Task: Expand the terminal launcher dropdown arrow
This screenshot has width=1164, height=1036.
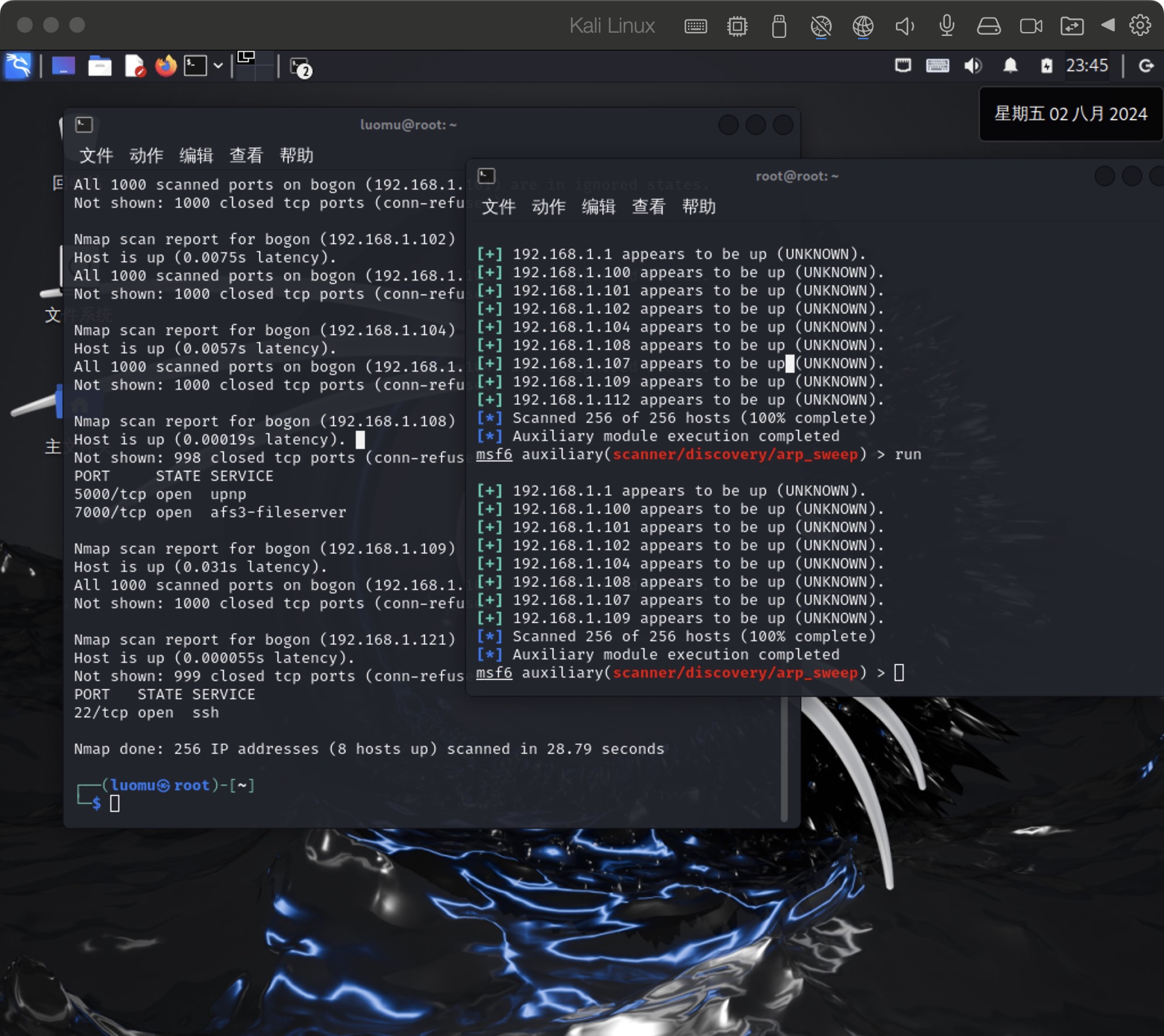Action: (218, 66)
